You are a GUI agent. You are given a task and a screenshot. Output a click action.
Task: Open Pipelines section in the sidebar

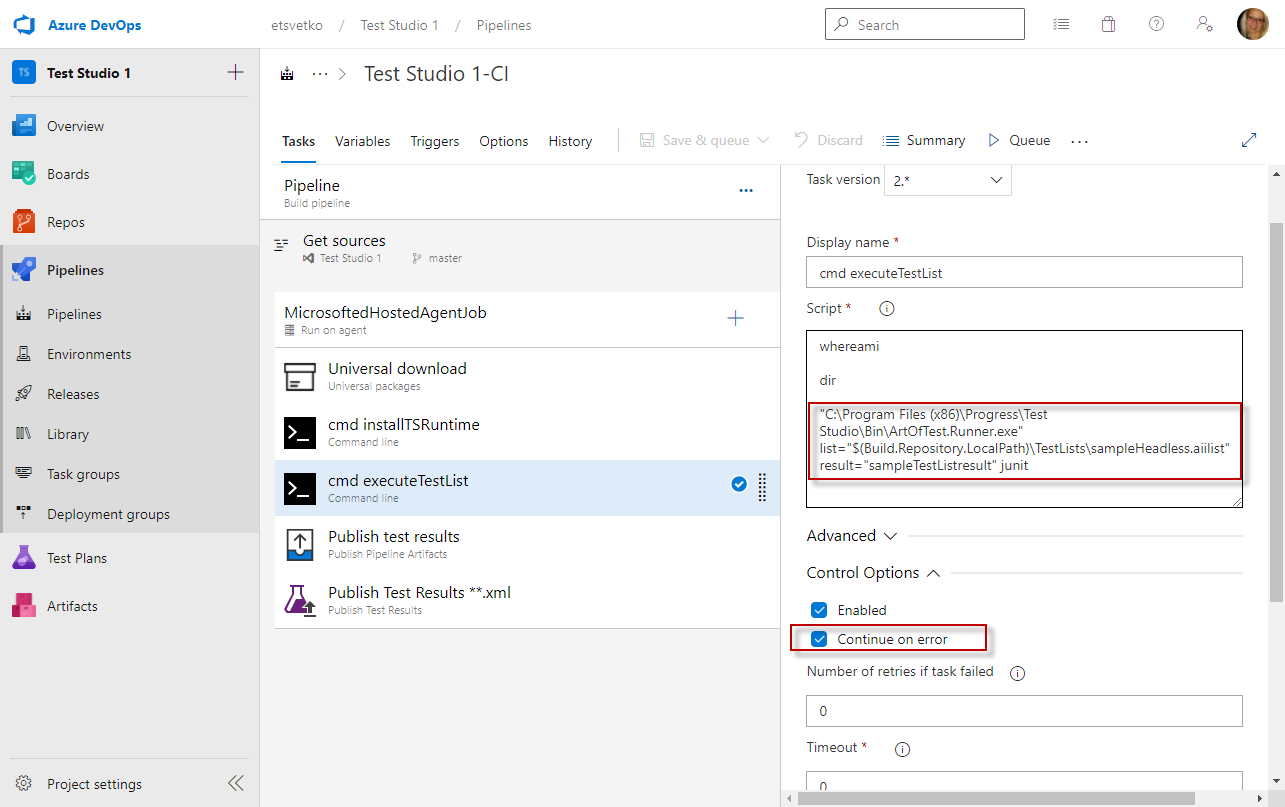coord(130,270)
